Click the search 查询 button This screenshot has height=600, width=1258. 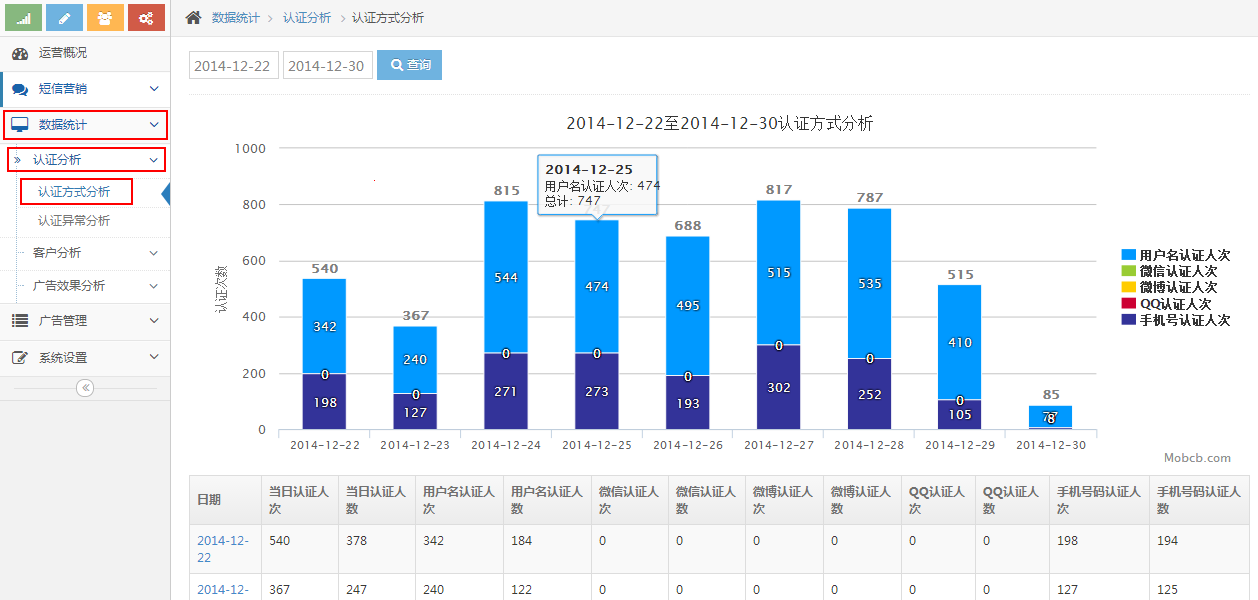[409, 65]
